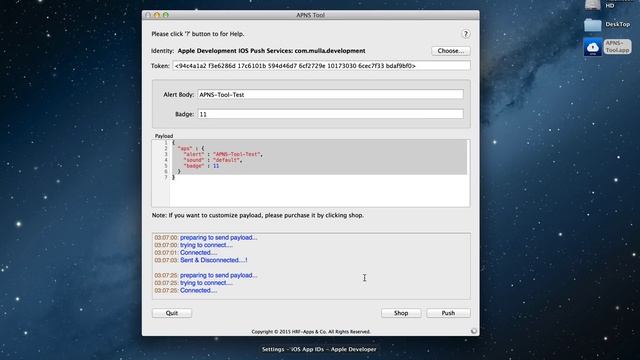Focus the Alert Body text field
The image size is (640, 360).
point(331,94)
